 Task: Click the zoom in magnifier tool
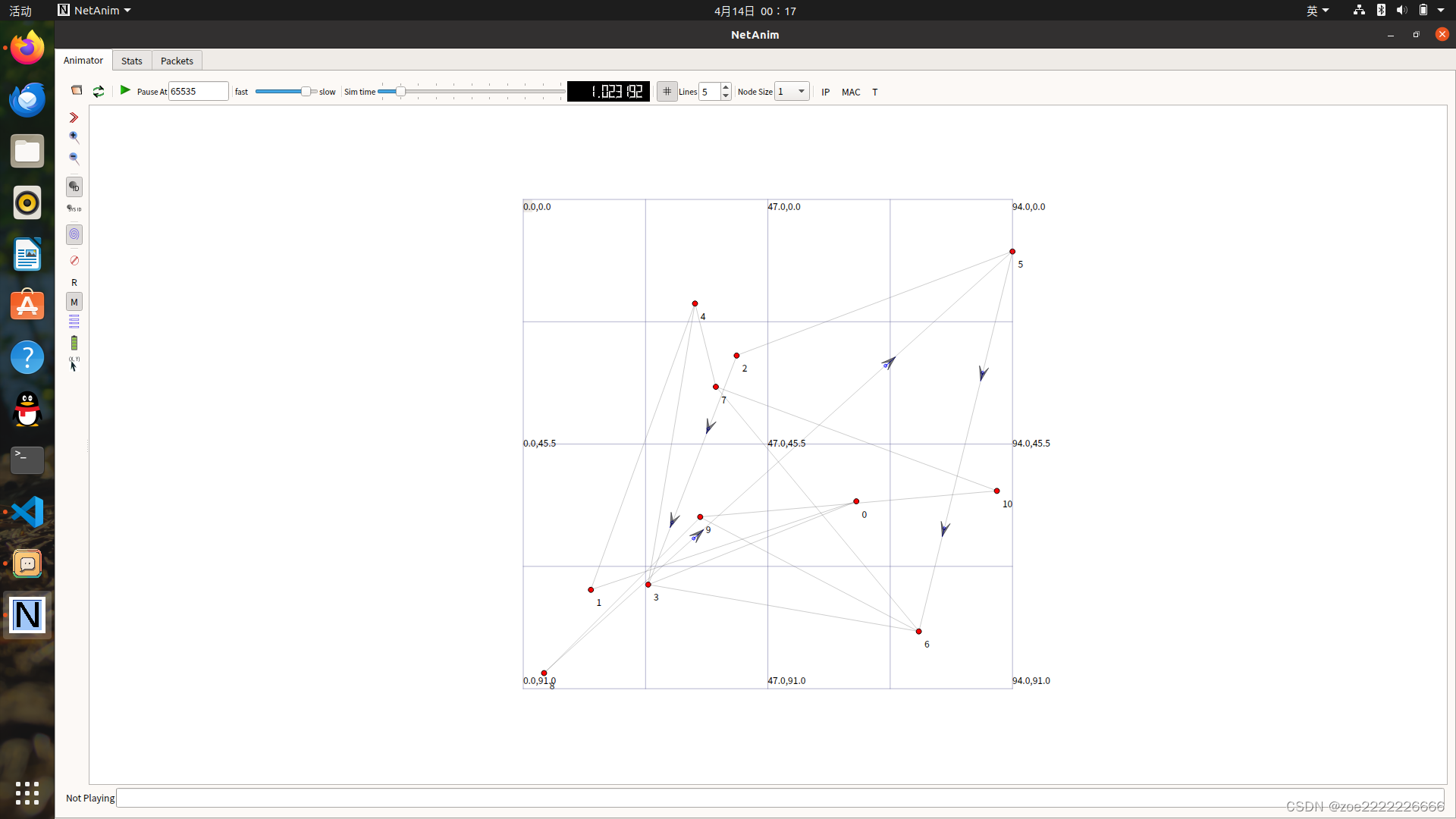tap(74, 137)
